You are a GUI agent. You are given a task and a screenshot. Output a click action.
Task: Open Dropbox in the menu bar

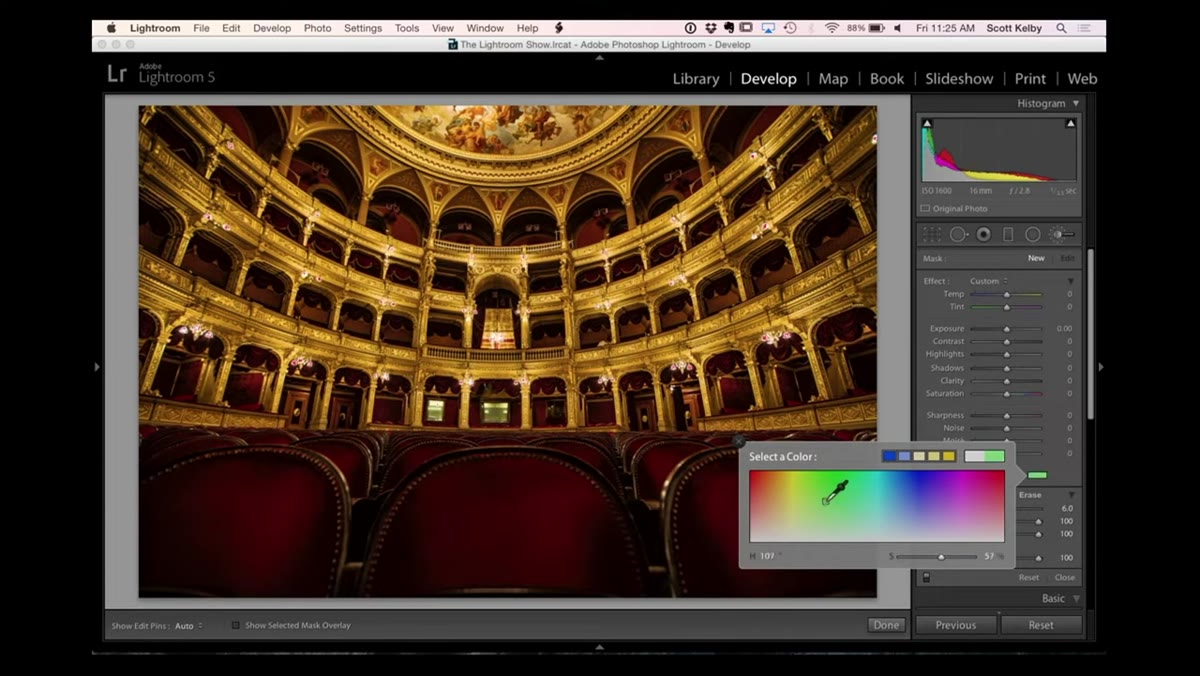pyautogui.click(x=711, y=28)
